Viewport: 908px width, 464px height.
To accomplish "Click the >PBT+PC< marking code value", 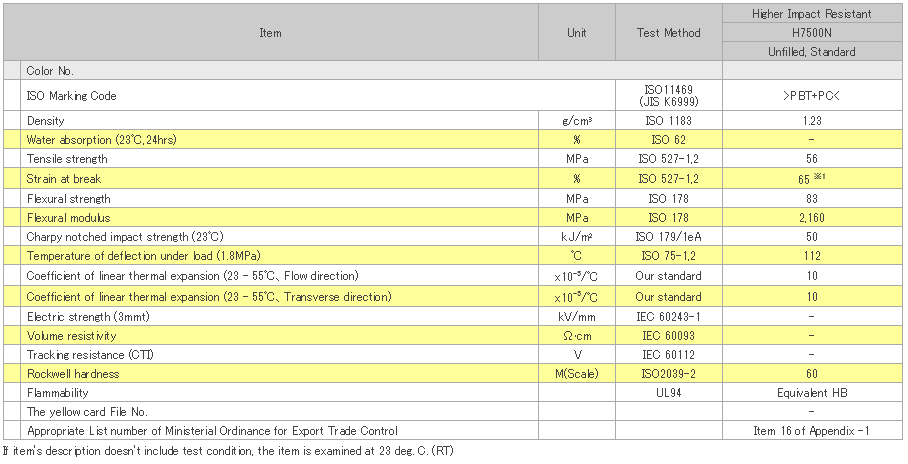I will [811, 96].
